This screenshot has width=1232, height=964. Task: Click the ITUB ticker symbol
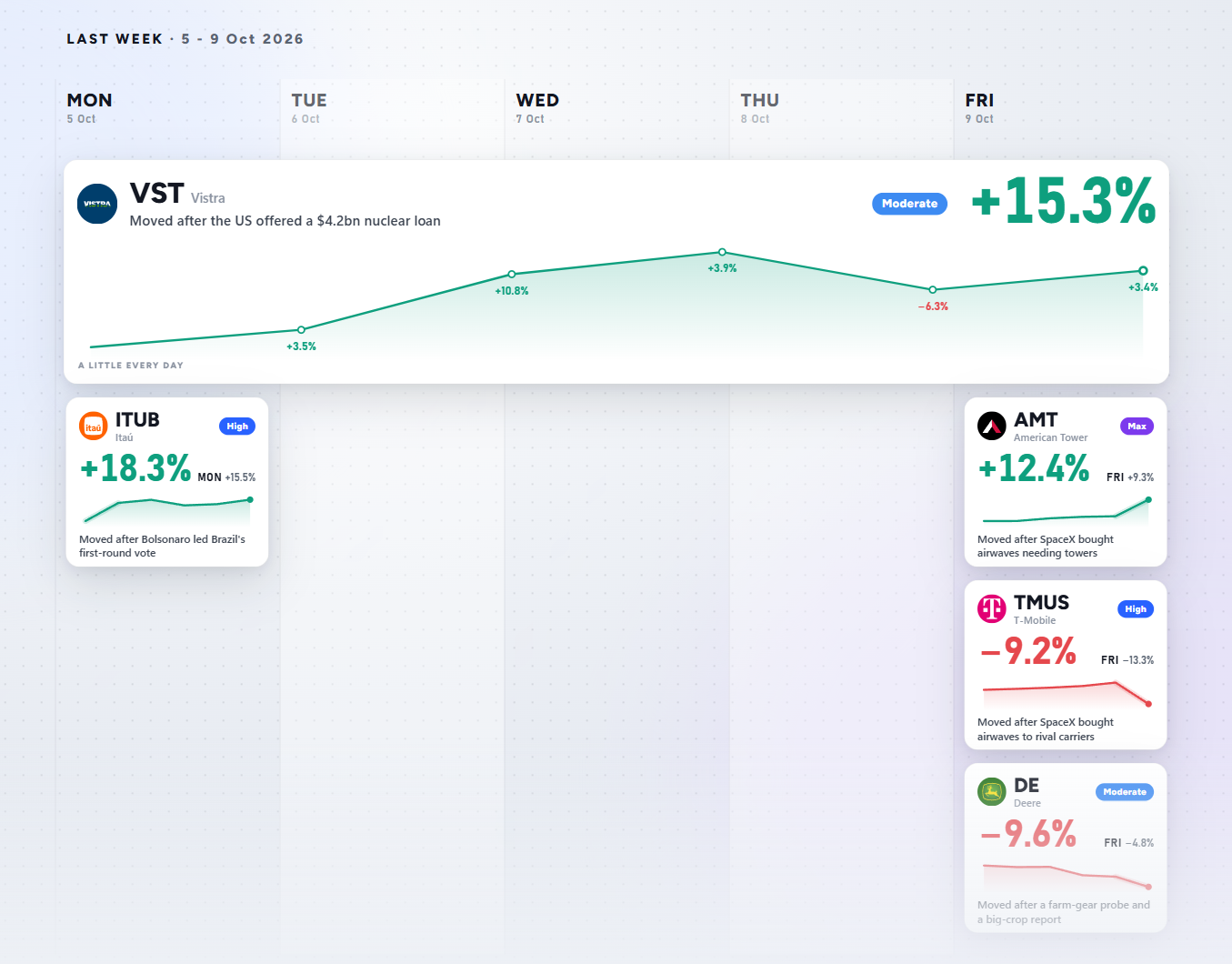click(137, 420)
